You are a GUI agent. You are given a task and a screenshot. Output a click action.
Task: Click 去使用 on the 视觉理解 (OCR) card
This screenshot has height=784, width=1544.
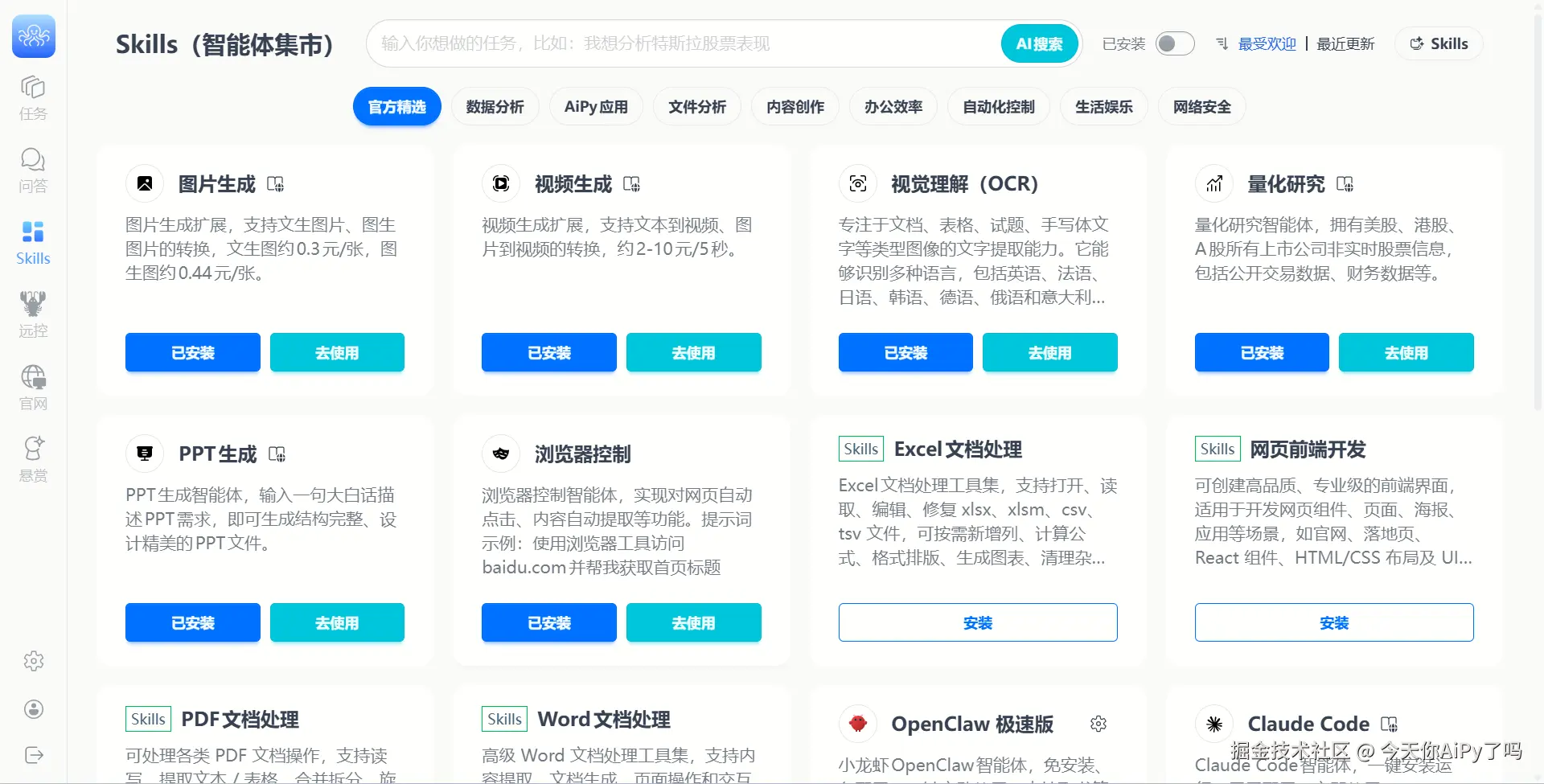pyautogui.click(x=1050, y=352)
